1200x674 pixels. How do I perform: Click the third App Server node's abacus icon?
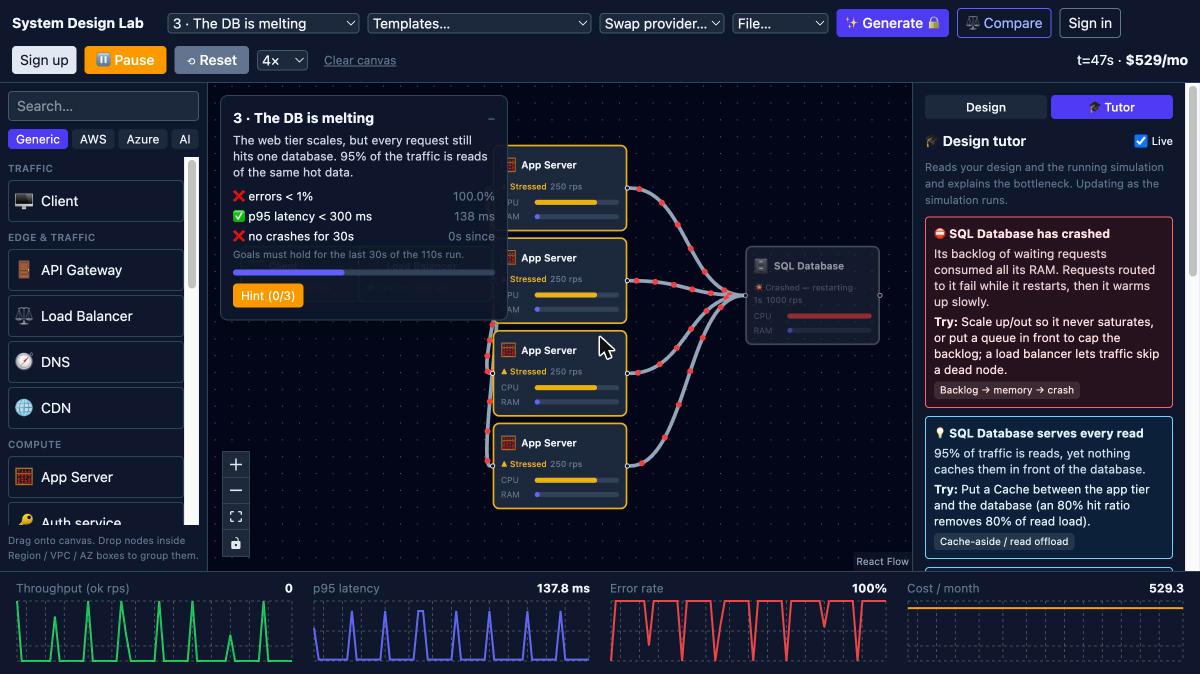(x=508, y=350)
